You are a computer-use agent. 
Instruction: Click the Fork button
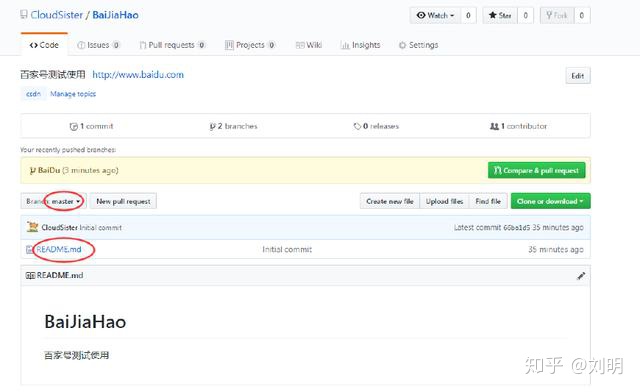(557, 16)
